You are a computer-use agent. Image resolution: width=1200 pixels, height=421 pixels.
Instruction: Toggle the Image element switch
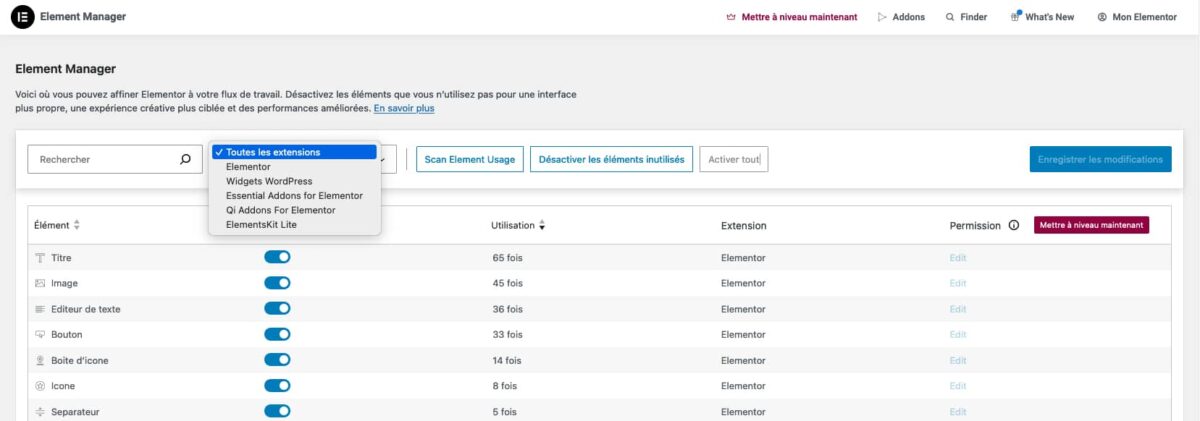[277, 283]
